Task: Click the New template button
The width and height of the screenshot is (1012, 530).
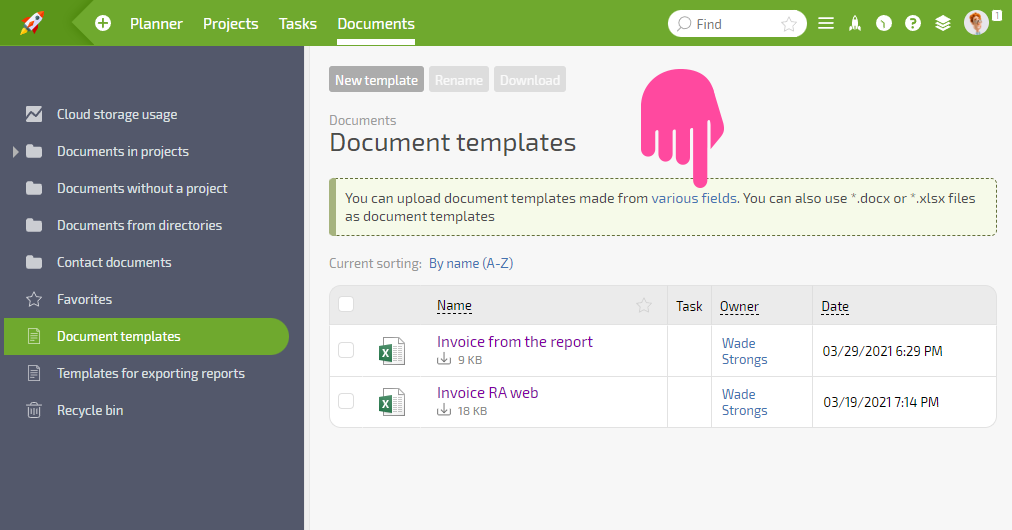Action: pos(376,79)
